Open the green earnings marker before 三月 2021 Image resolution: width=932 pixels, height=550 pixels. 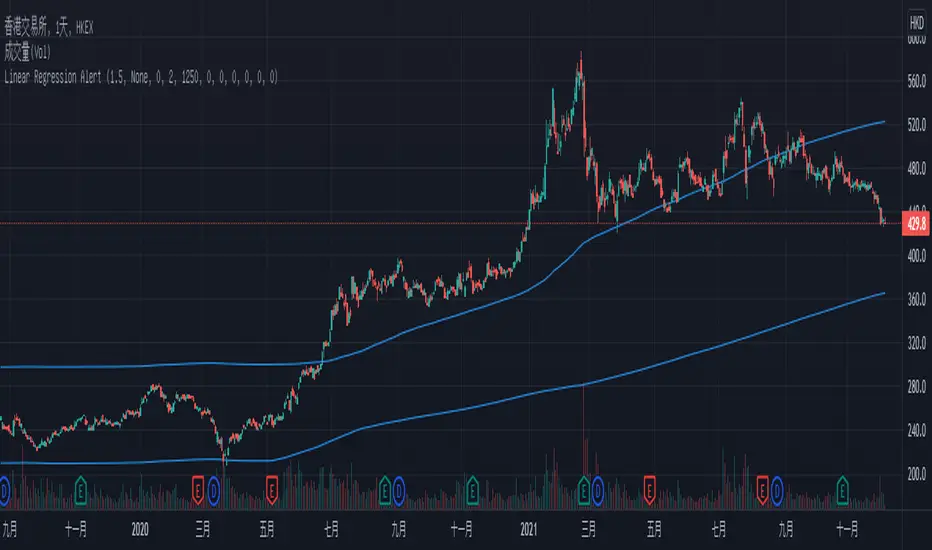click(584, 491)
